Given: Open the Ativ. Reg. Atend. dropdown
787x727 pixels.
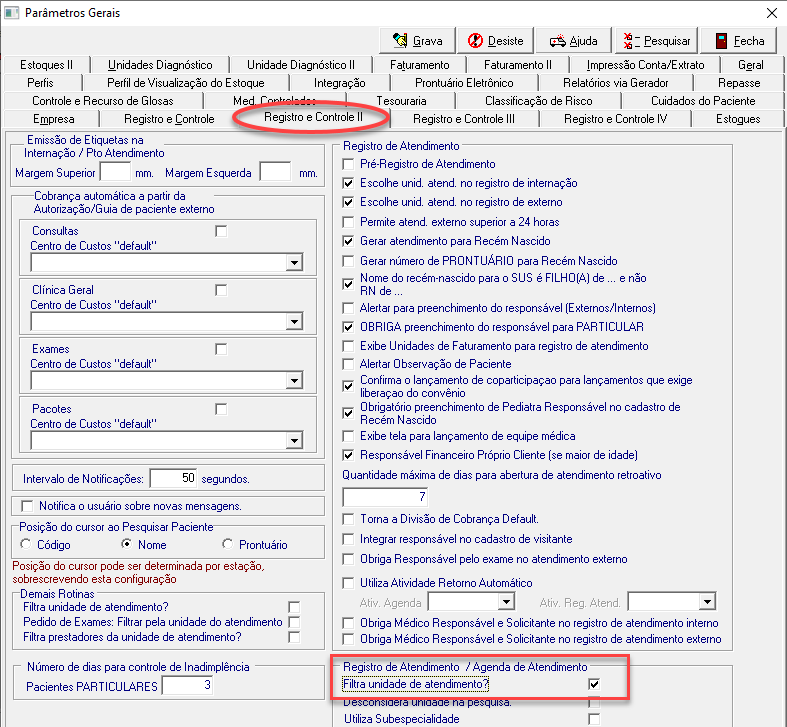Looking at the screenshot, I should tap(707, 601).
